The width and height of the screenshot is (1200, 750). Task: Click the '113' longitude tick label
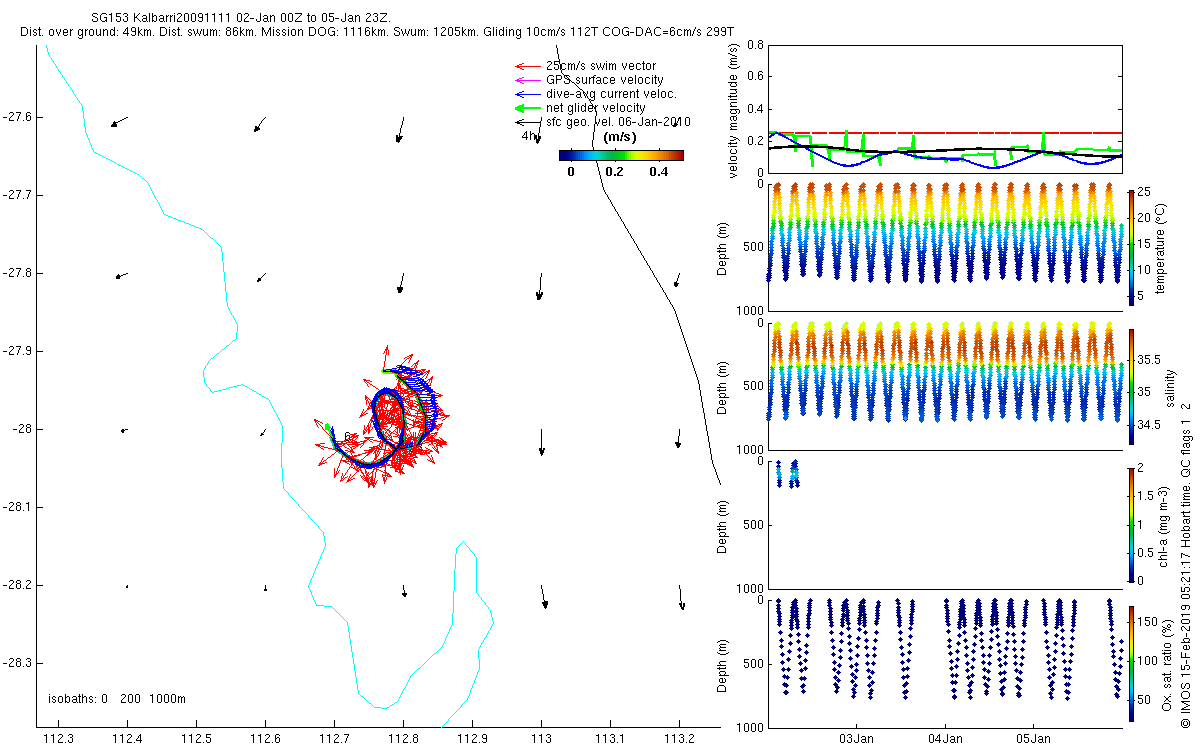pyautogui.click(x=541, y=740)
